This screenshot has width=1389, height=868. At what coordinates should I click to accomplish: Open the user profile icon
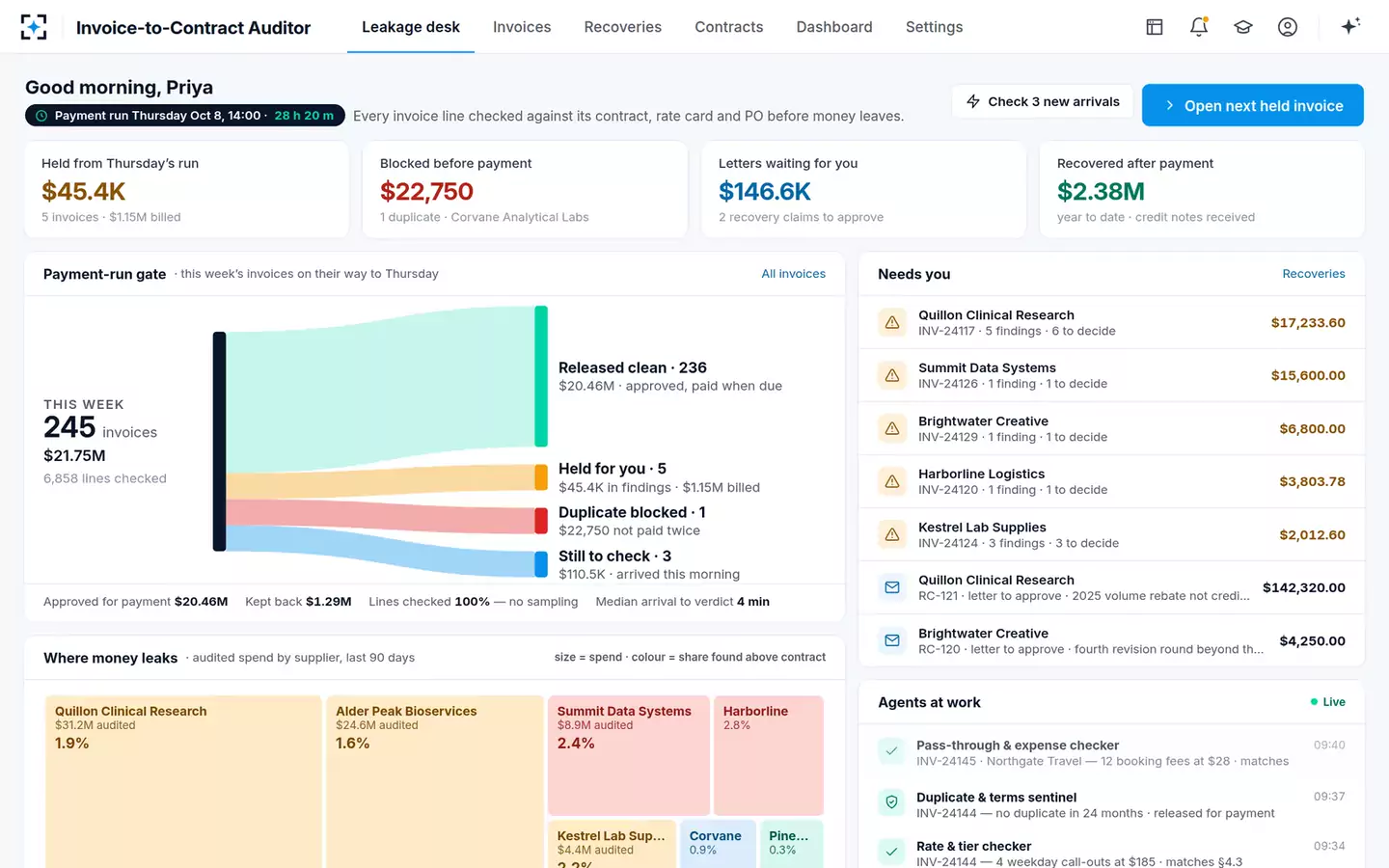(x=1288, y=27)
